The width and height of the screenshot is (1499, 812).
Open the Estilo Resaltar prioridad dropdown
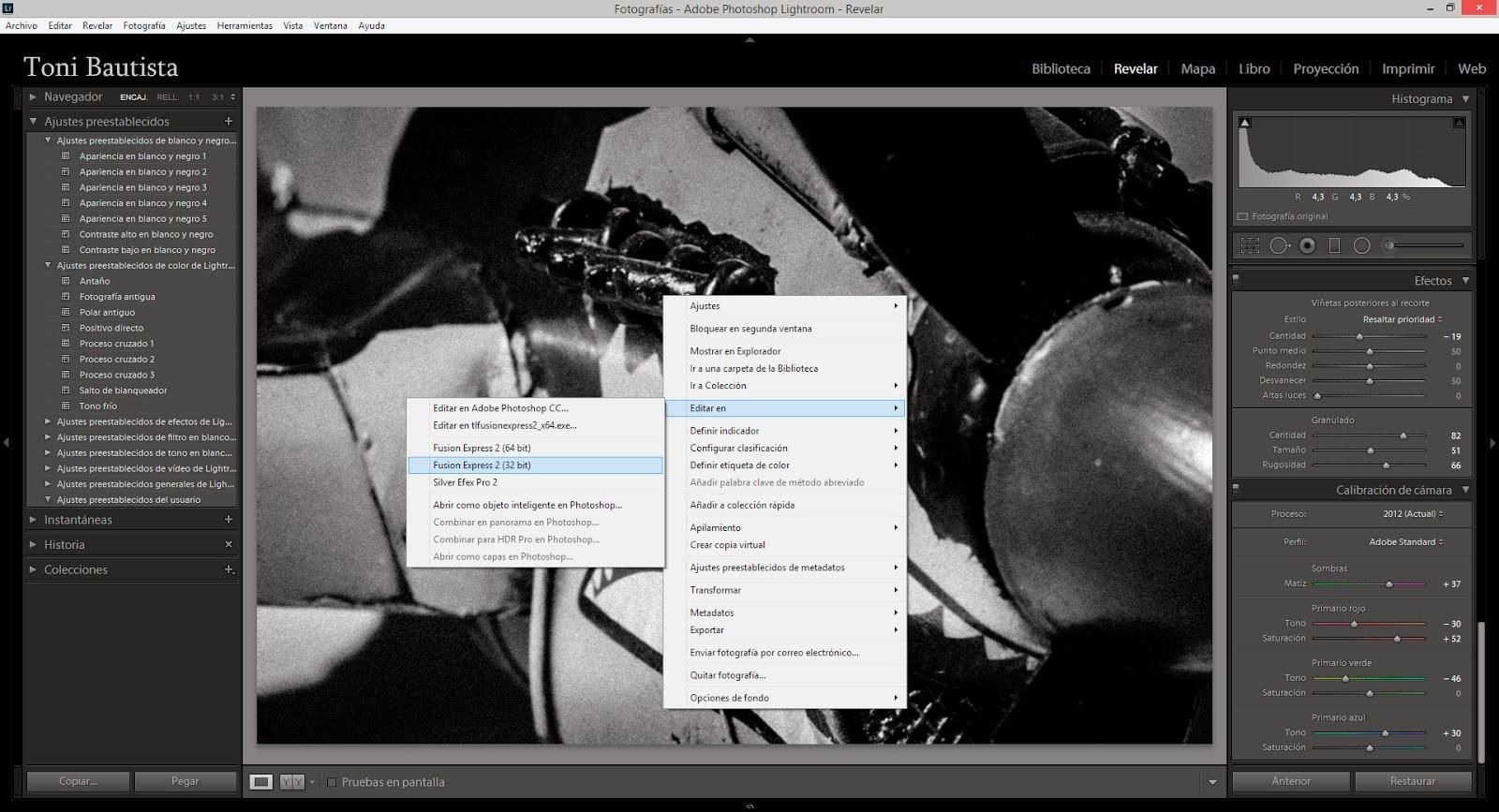point(1403,319)
